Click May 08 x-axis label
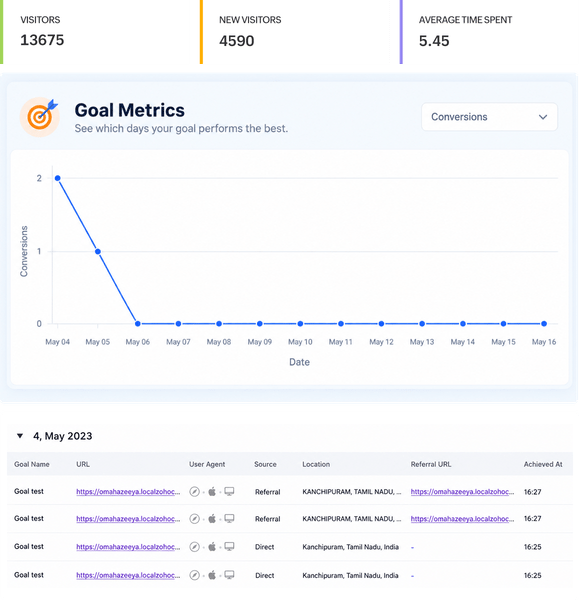The width and height of the screenshot is (579, 600). coord(219,342)
